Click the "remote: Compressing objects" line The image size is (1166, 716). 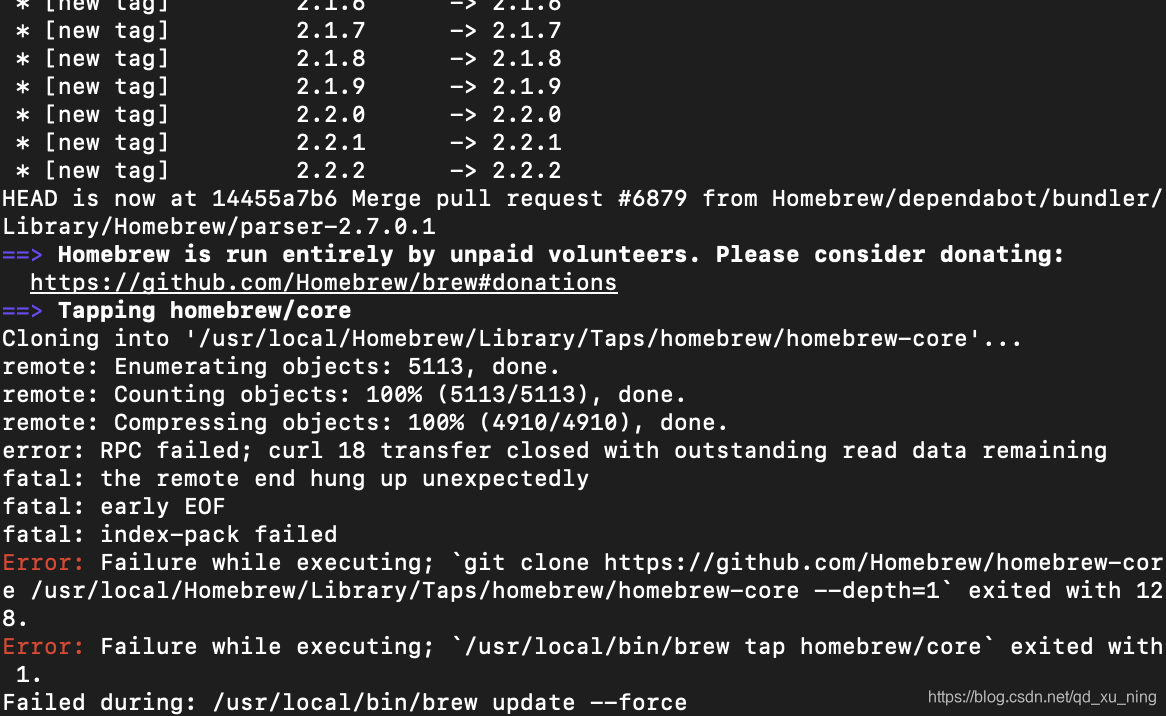point(365,423)
